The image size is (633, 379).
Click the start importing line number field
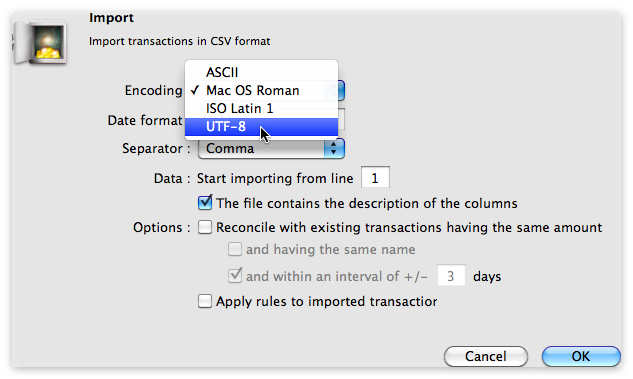375,178
